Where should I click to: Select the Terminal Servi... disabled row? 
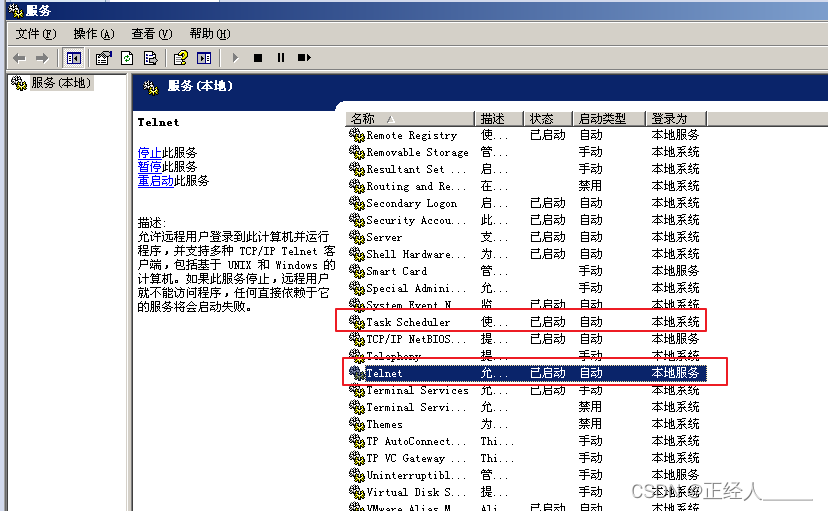[x=526, y=407]
